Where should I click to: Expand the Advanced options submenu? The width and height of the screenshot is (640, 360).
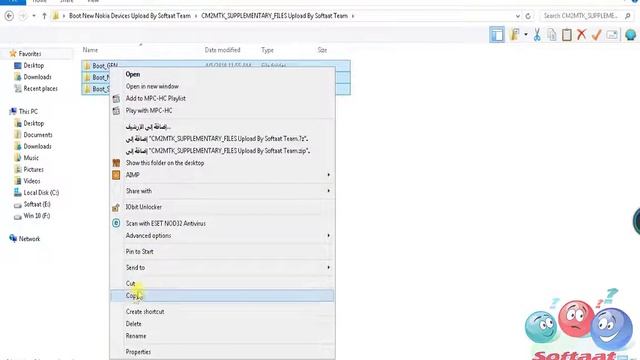[x=222, y=236]
